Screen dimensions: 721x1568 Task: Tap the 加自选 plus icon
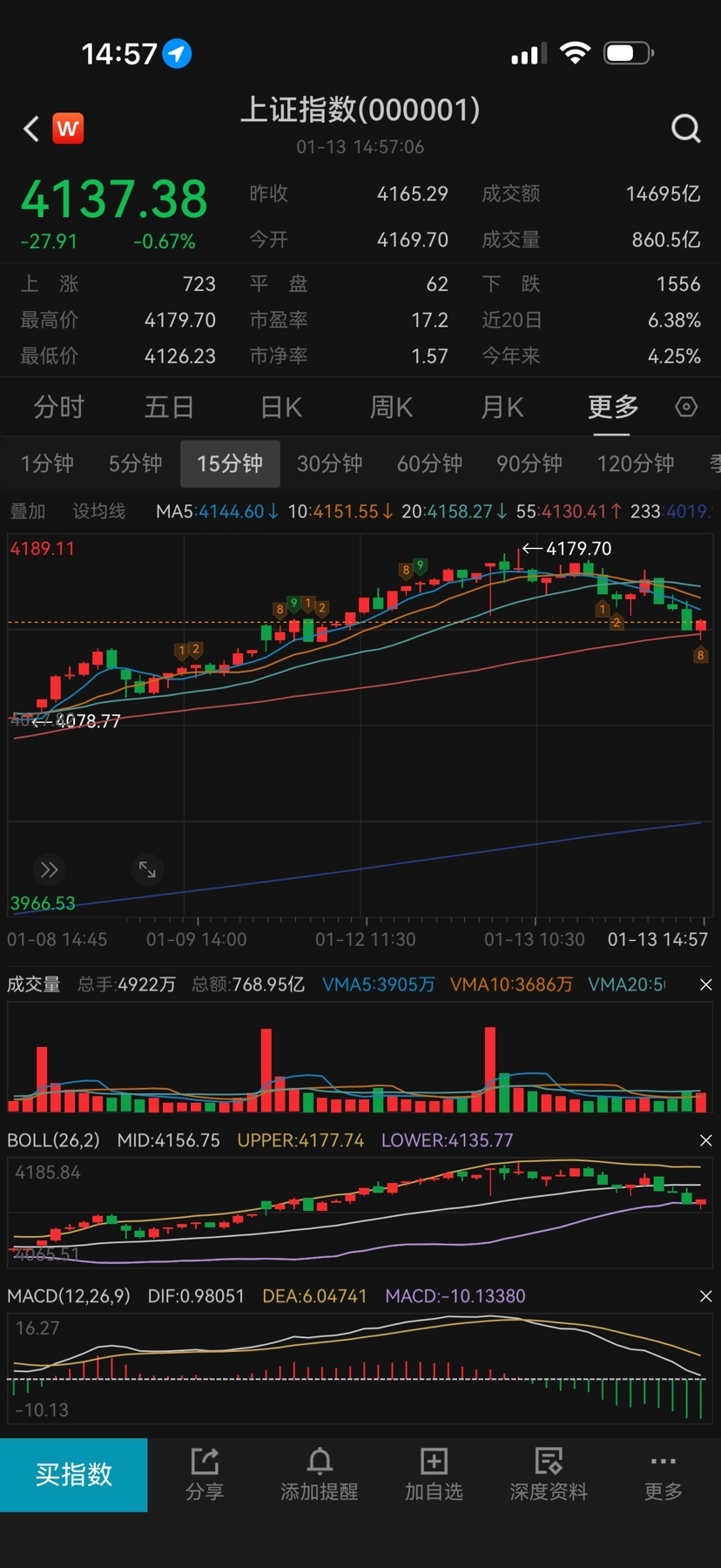[434, 1462]
